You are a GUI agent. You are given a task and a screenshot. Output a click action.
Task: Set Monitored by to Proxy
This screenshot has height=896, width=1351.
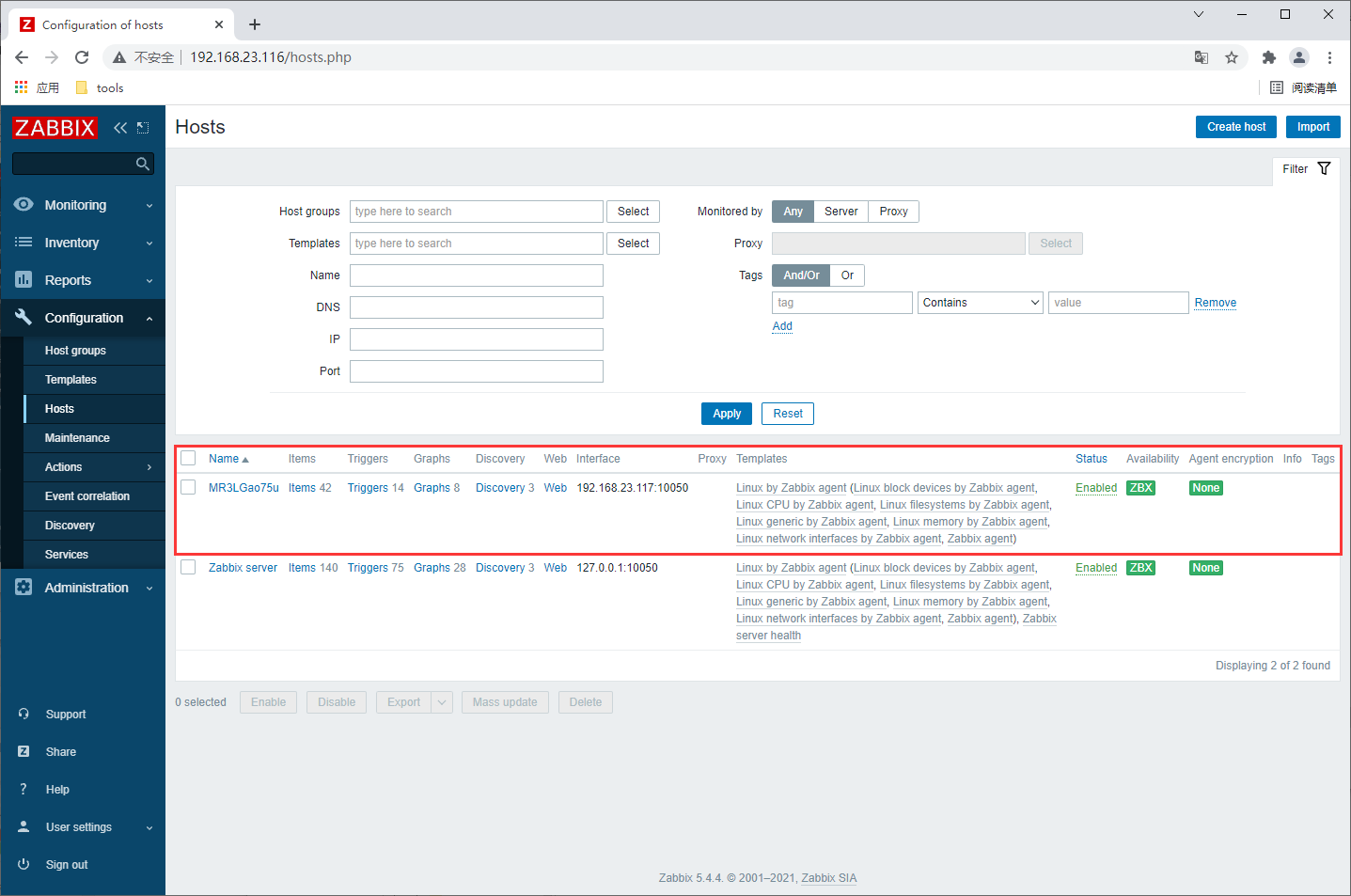893,212
